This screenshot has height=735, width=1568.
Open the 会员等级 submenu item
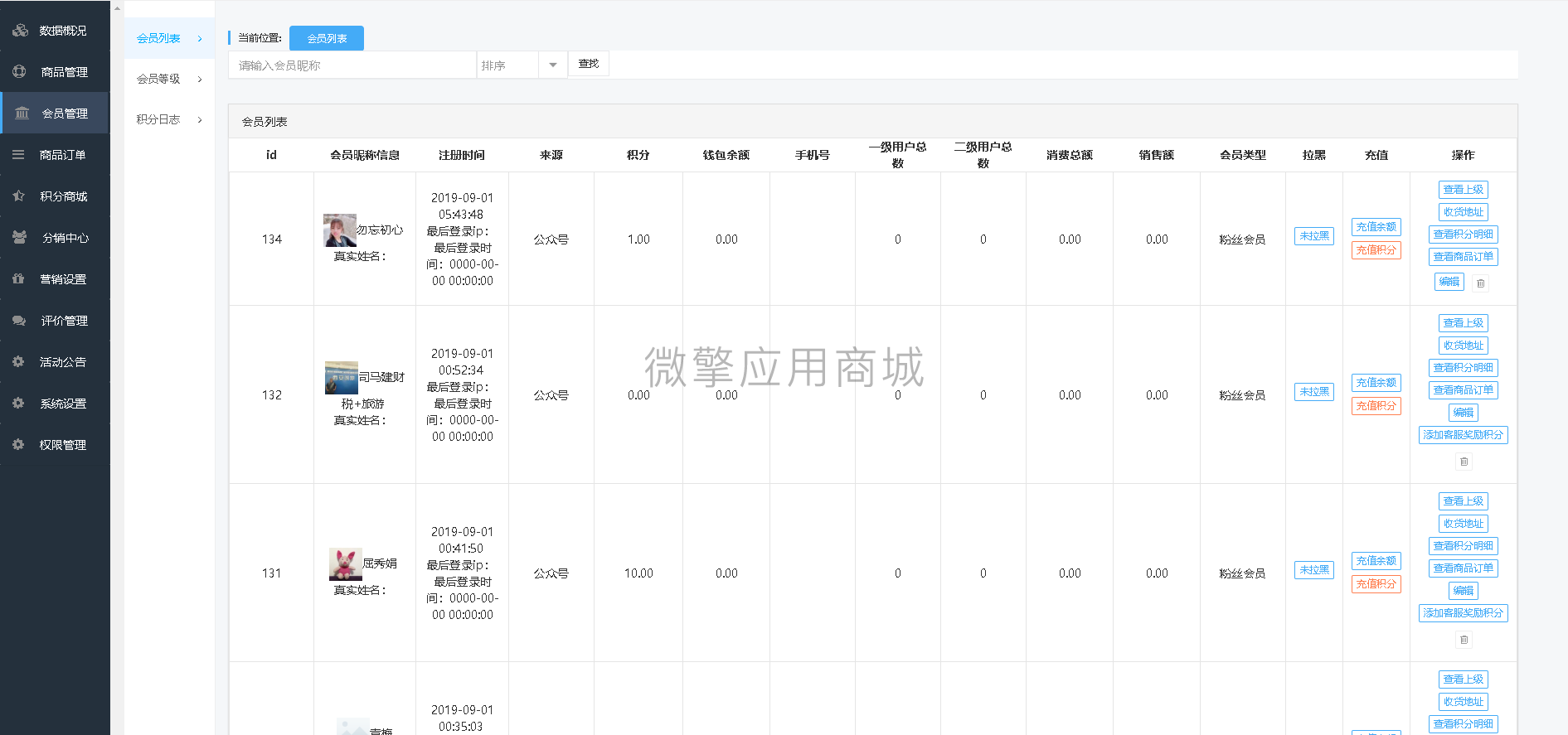coord(169,79)
